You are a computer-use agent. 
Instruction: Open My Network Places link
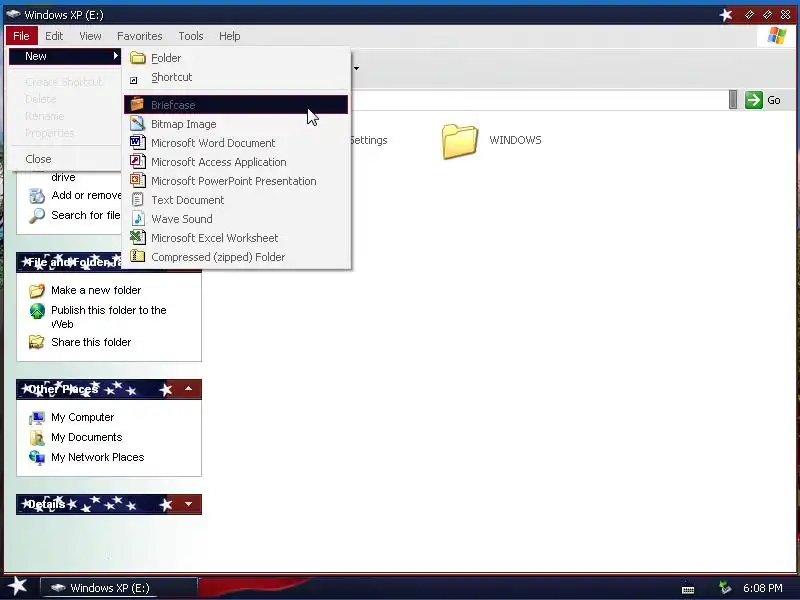(x=97, y=457)
